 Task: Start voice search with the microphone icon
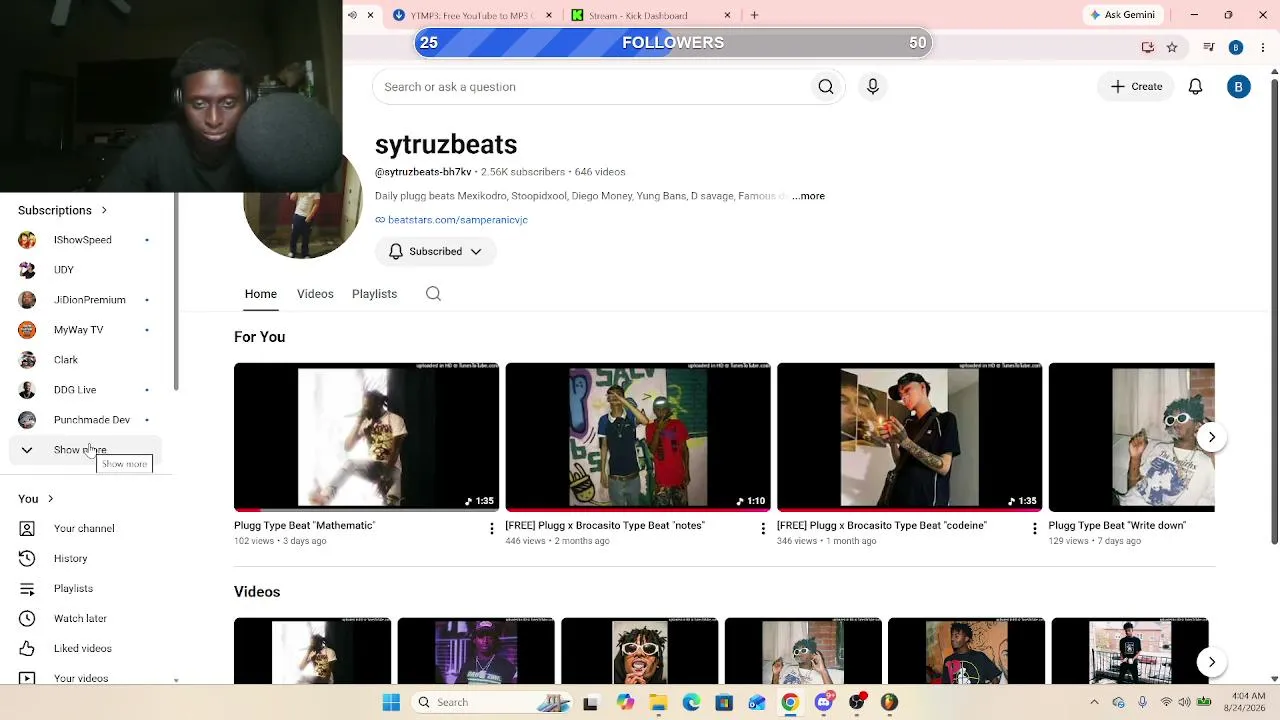(873, 87)
